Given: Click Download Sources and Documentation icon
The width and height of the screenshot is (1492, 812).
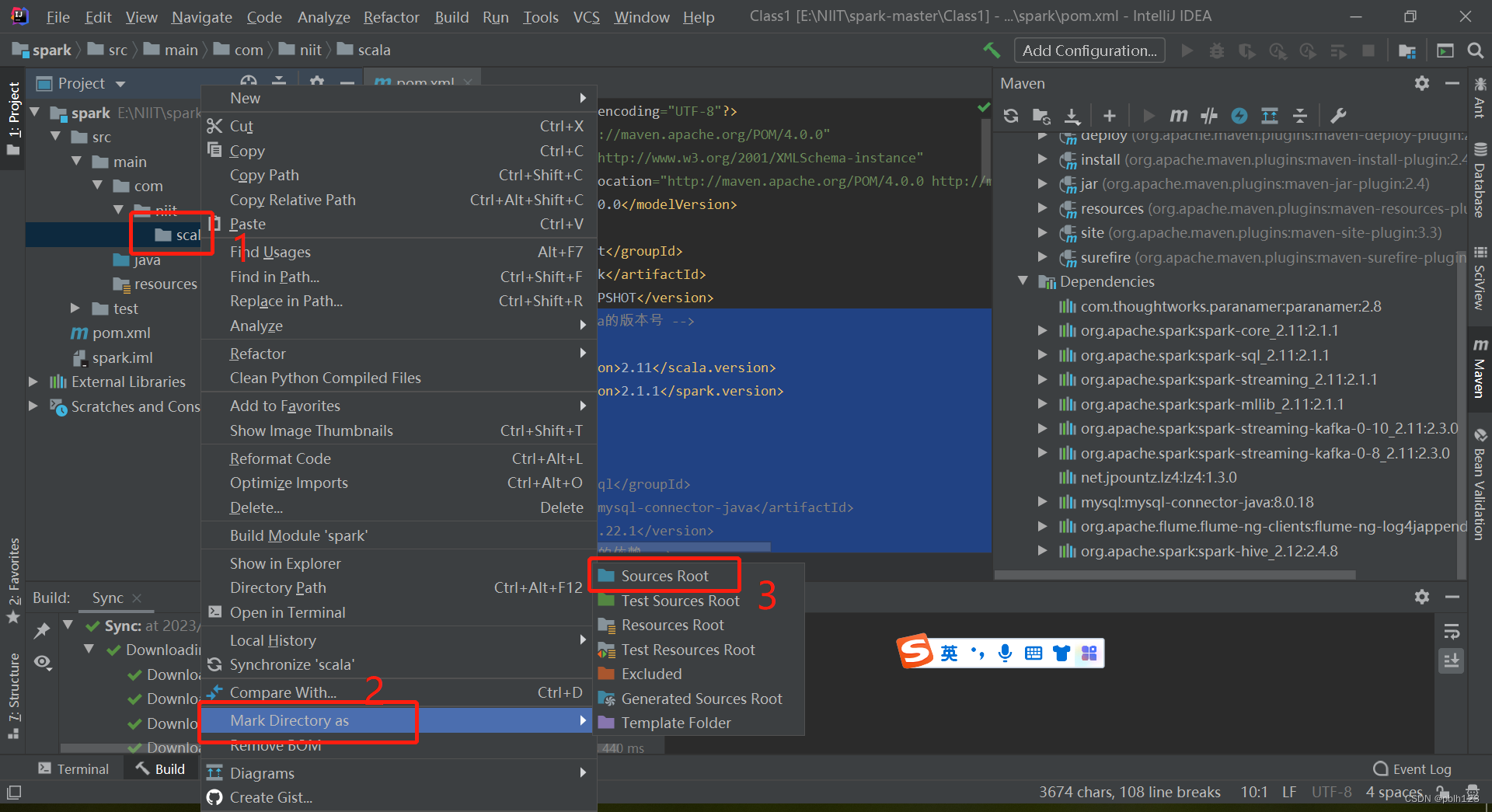Looking at the screenshot, I should tap(1072, 116).
